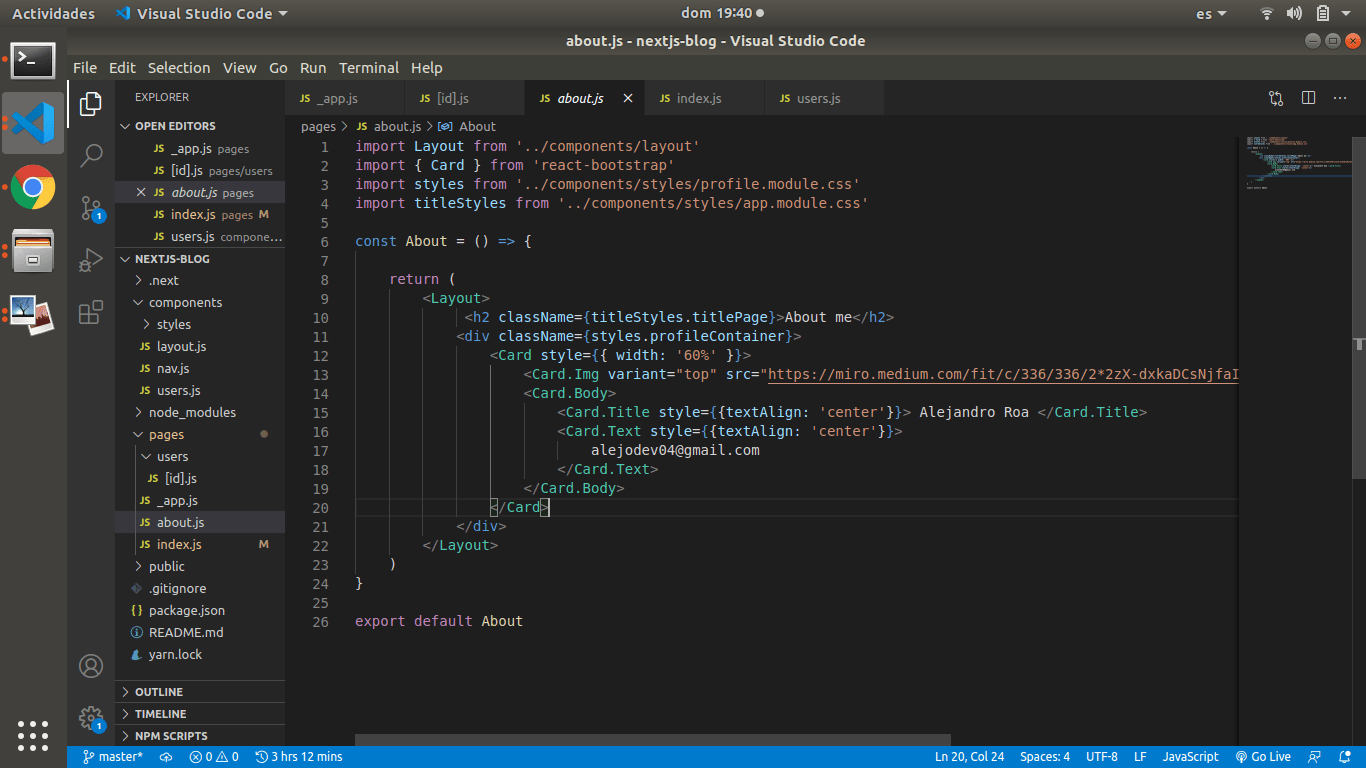
Task: Expand the OUTLINE section
Action: [159, 692]
